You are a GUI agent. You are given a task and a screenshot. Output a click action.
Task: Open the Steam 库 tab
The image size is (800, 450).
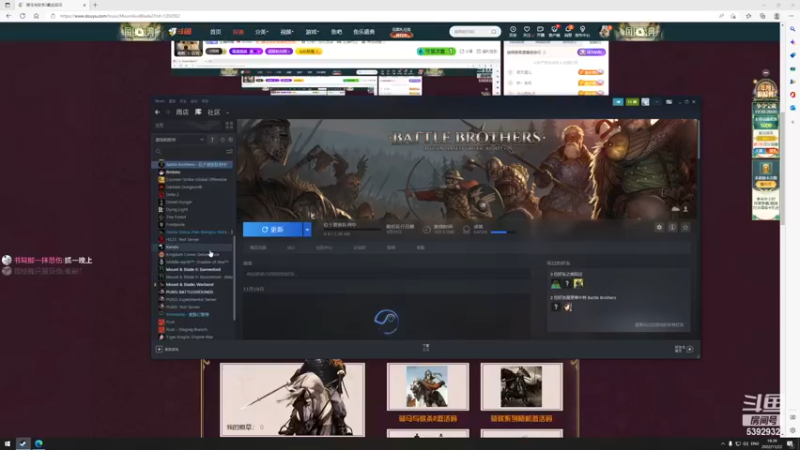pyautogui.click(x=198, y=112)
